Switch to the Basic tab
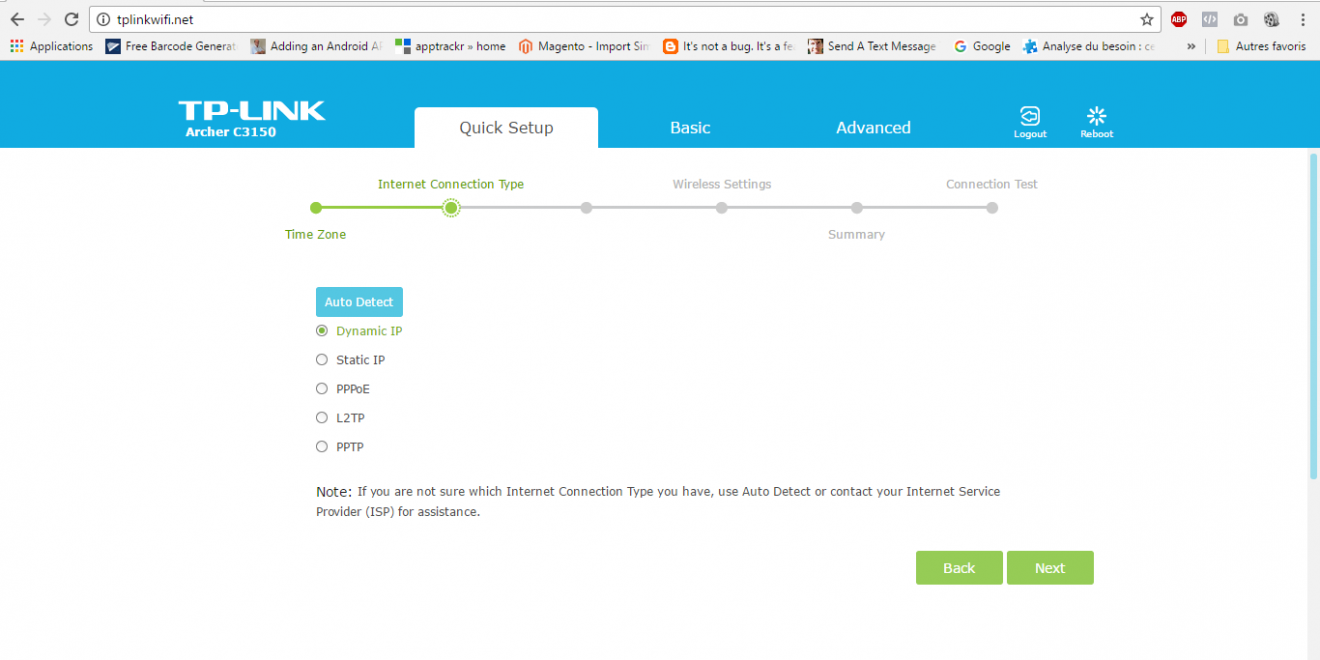 [690, 128]
